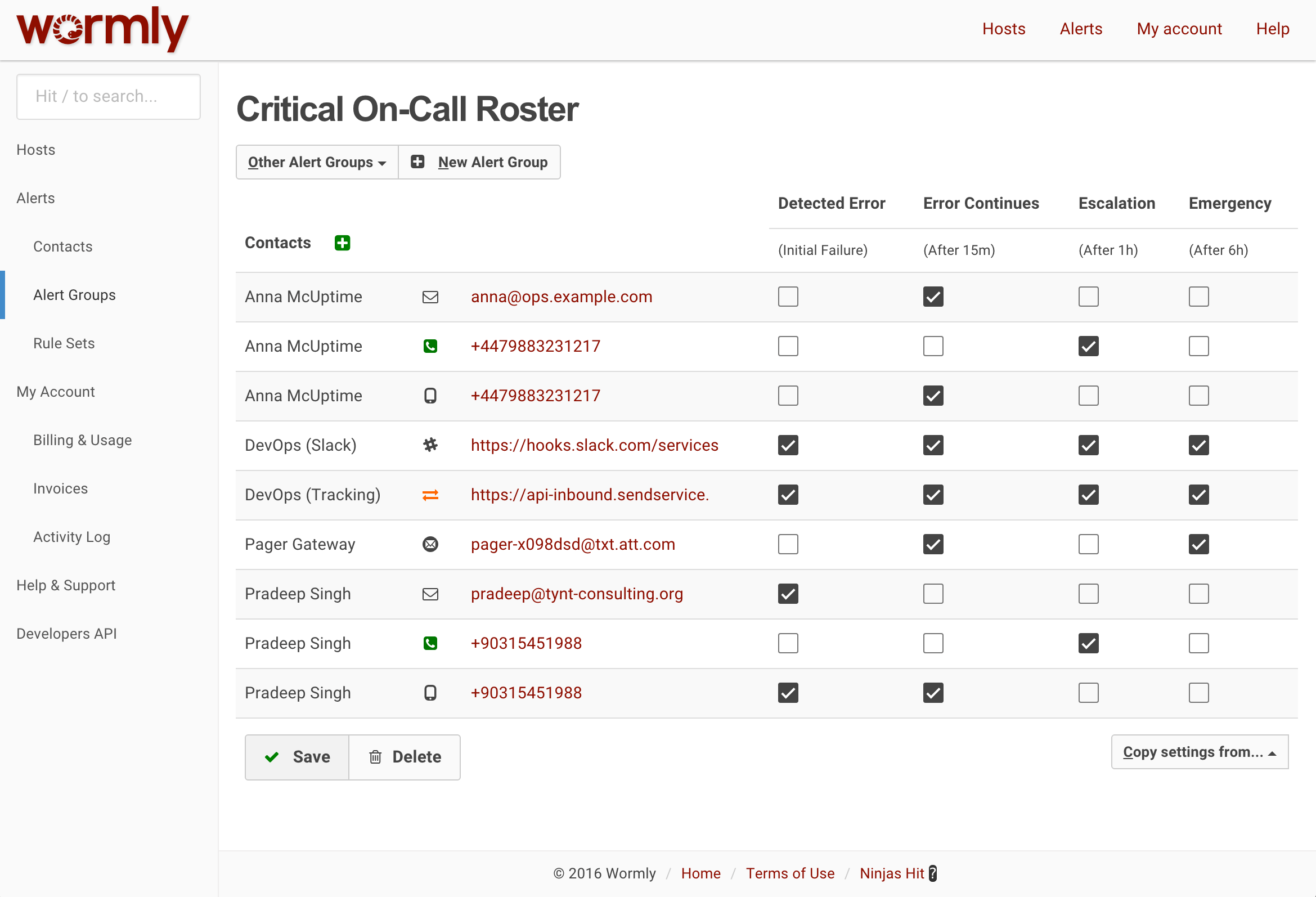Click the green add contact plus icon

pos(342,243)
